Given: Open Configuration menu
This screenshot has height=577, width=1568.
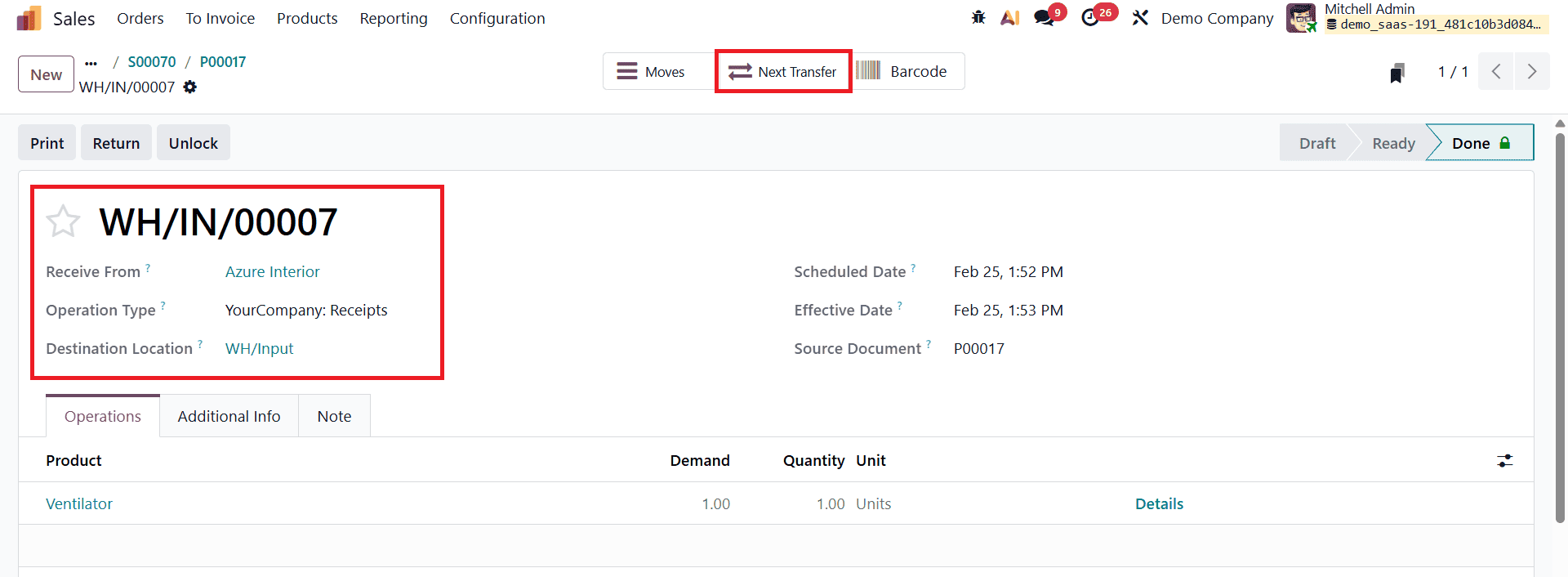Looking at the screenshot, I should 497,18.
